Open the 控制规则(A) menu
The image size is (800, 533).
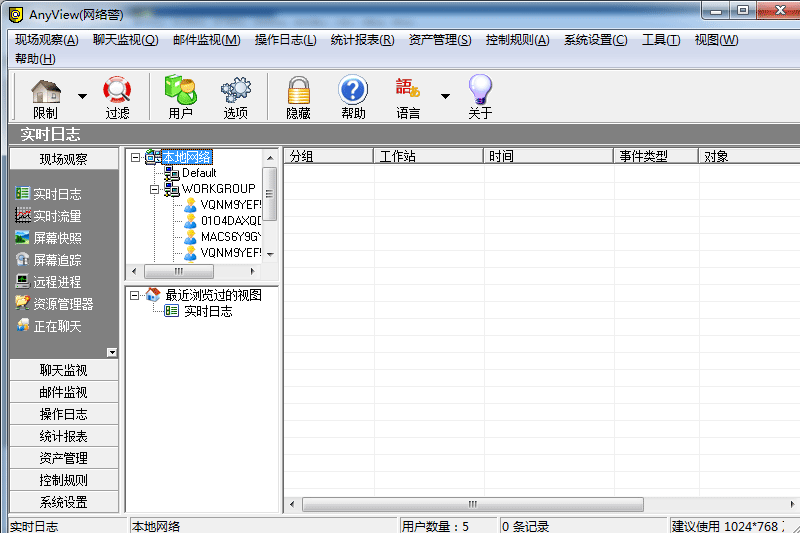[x=517, y=40]
